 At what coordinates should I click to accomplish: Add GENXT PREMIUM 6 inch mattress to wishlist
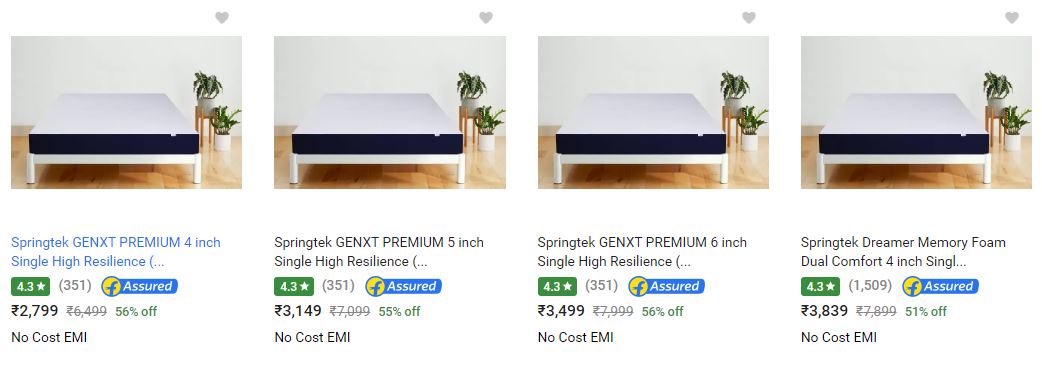749,18
